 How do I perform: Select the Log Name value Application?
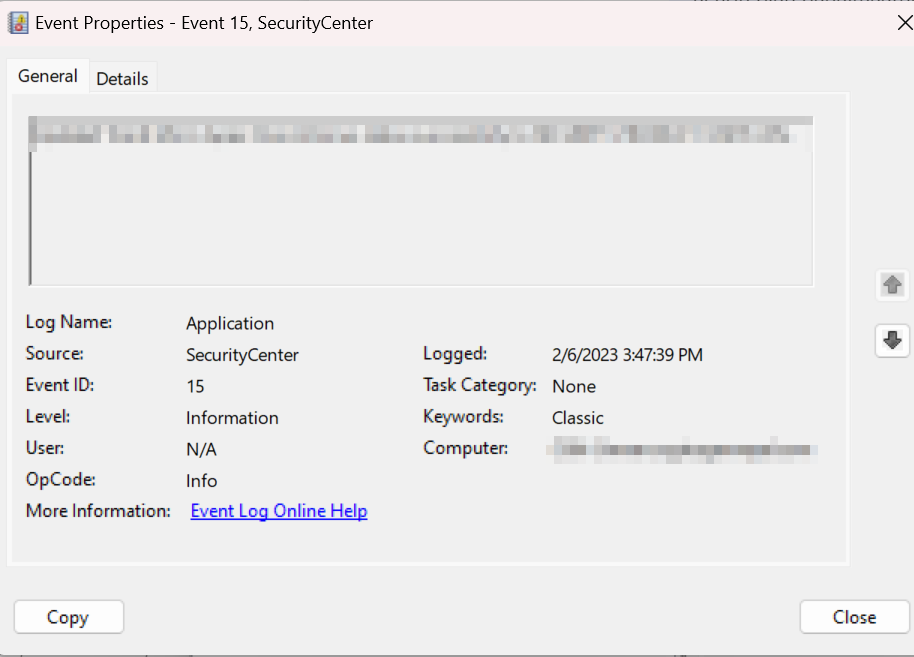pos(229,323)
